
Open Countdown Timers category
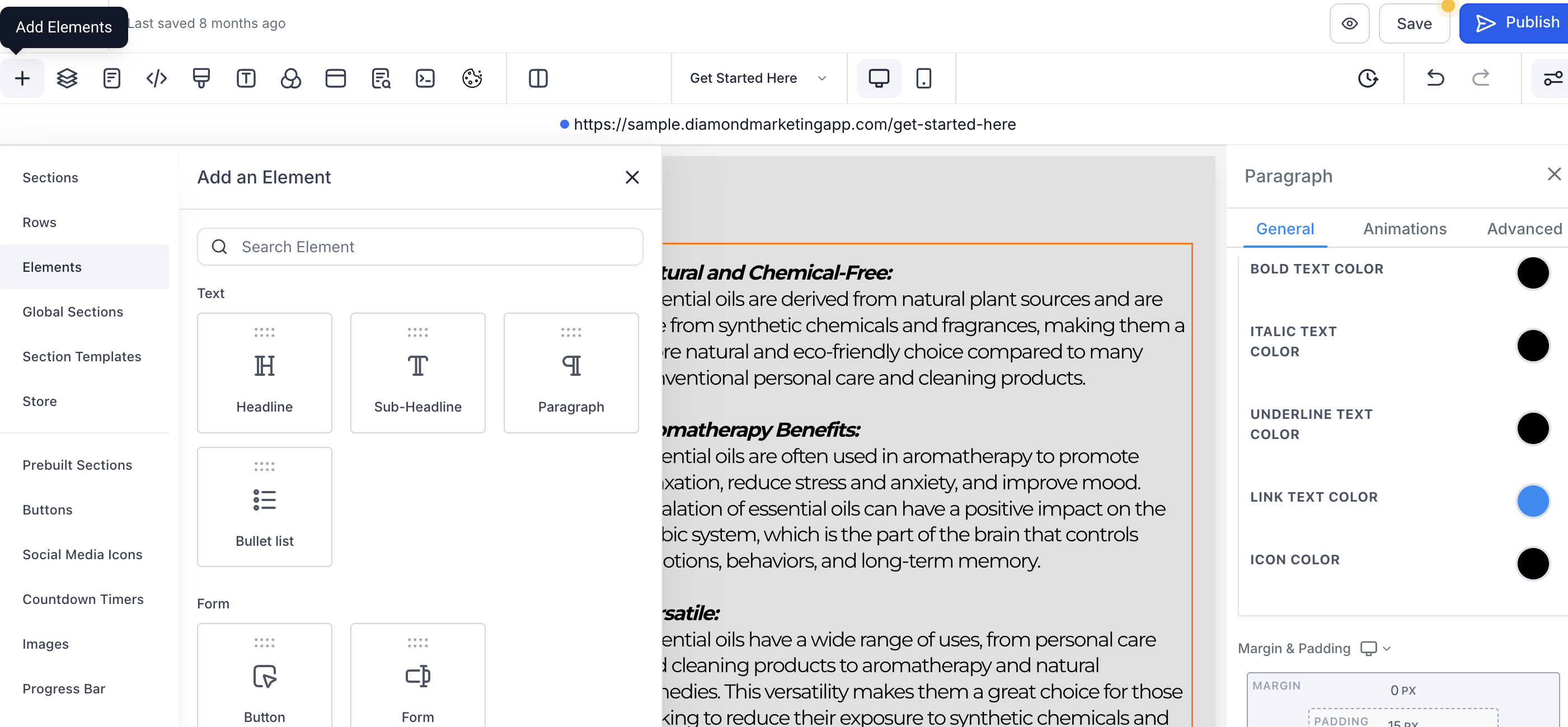coord(83,600)
